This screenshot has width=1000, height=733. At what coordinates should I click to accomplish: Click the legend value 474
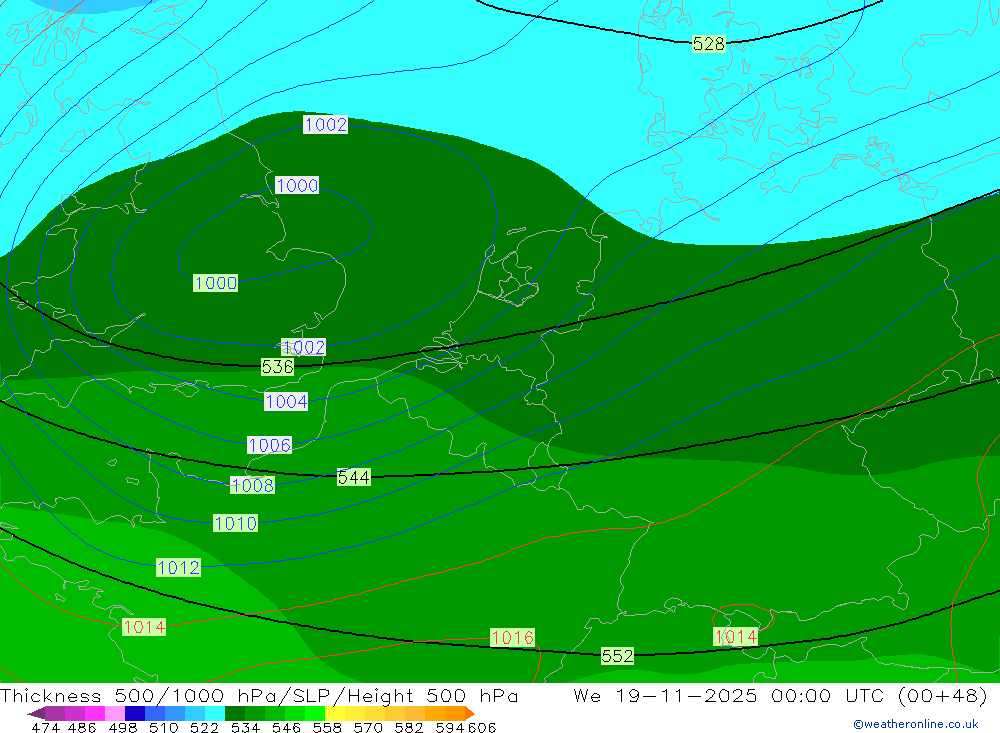[45, 727]
